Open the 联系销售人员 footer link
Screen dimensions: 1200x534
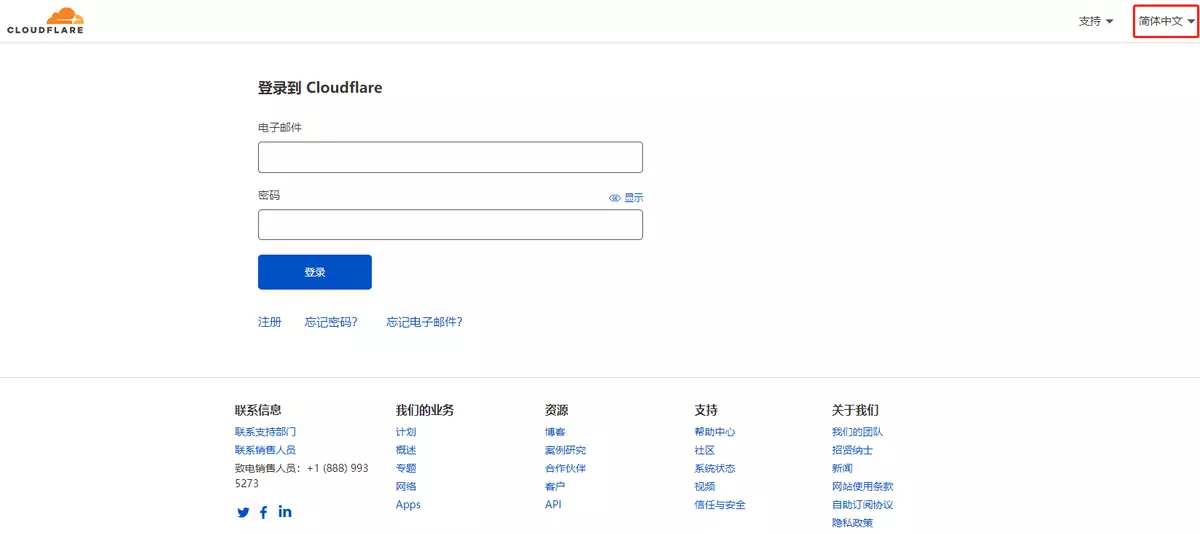coord(265,450)
